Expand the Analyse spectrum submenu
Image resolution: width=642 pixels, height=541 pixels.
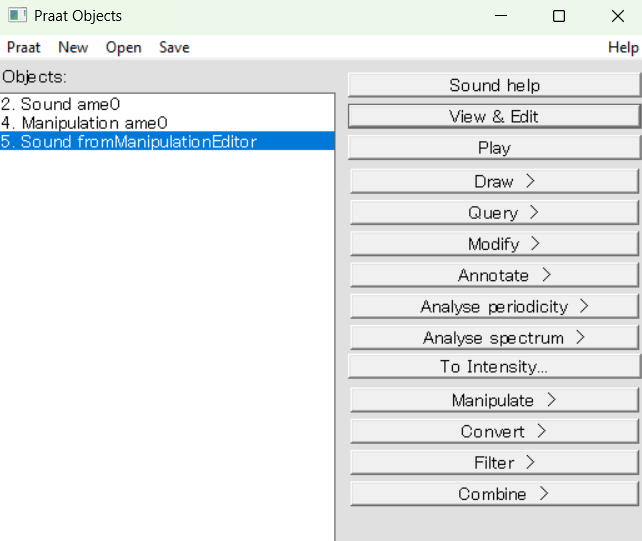(x=494, y=337)
